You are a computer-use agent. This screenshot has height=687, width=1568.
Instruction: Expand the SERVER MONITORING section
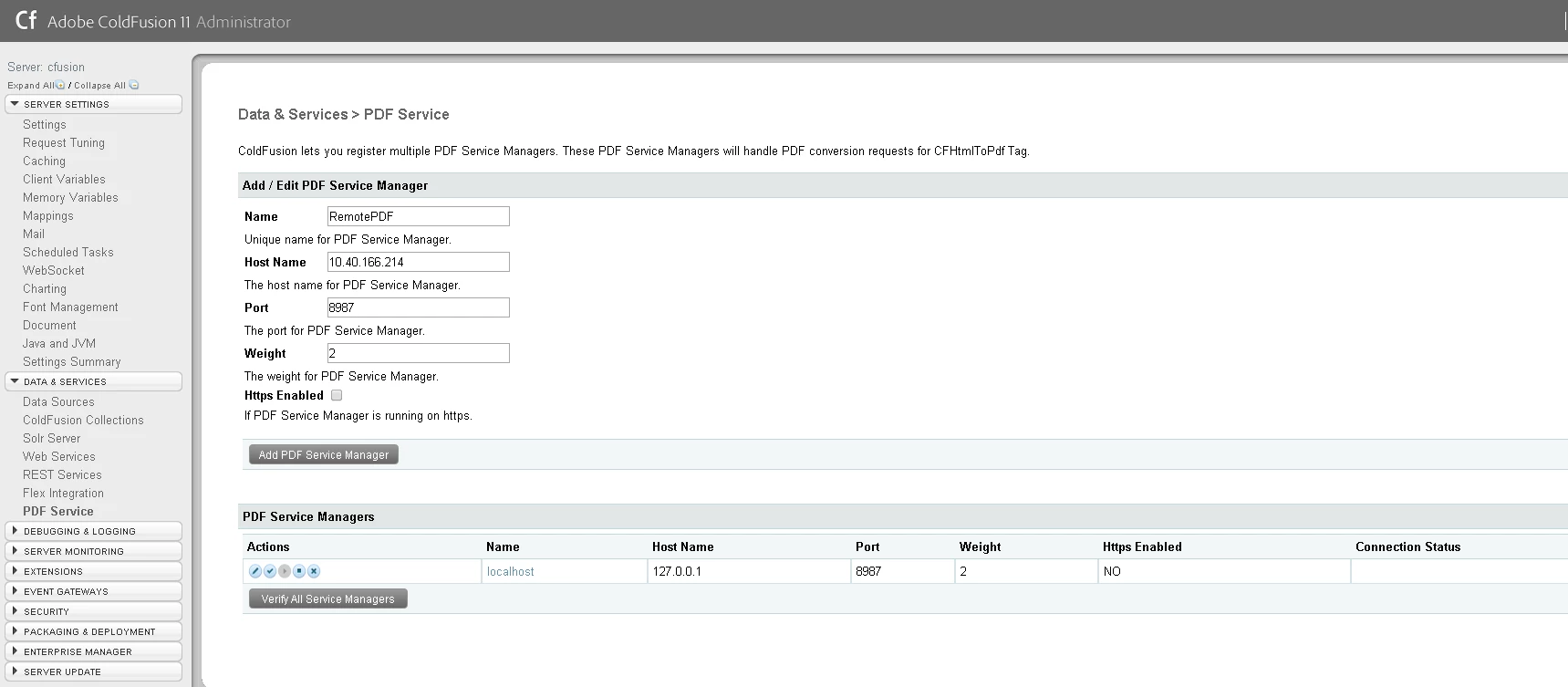point(93,551)
